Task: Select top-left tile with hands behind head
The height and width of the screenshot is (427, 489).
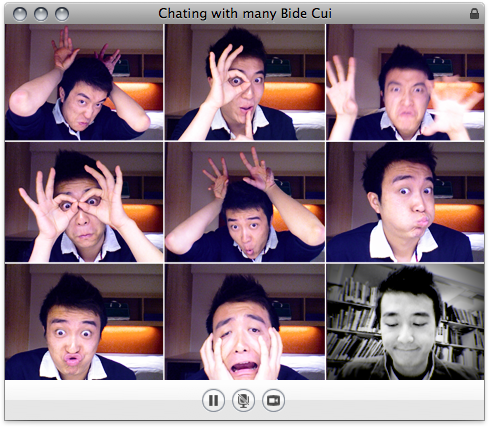Action: click(84, 82)
